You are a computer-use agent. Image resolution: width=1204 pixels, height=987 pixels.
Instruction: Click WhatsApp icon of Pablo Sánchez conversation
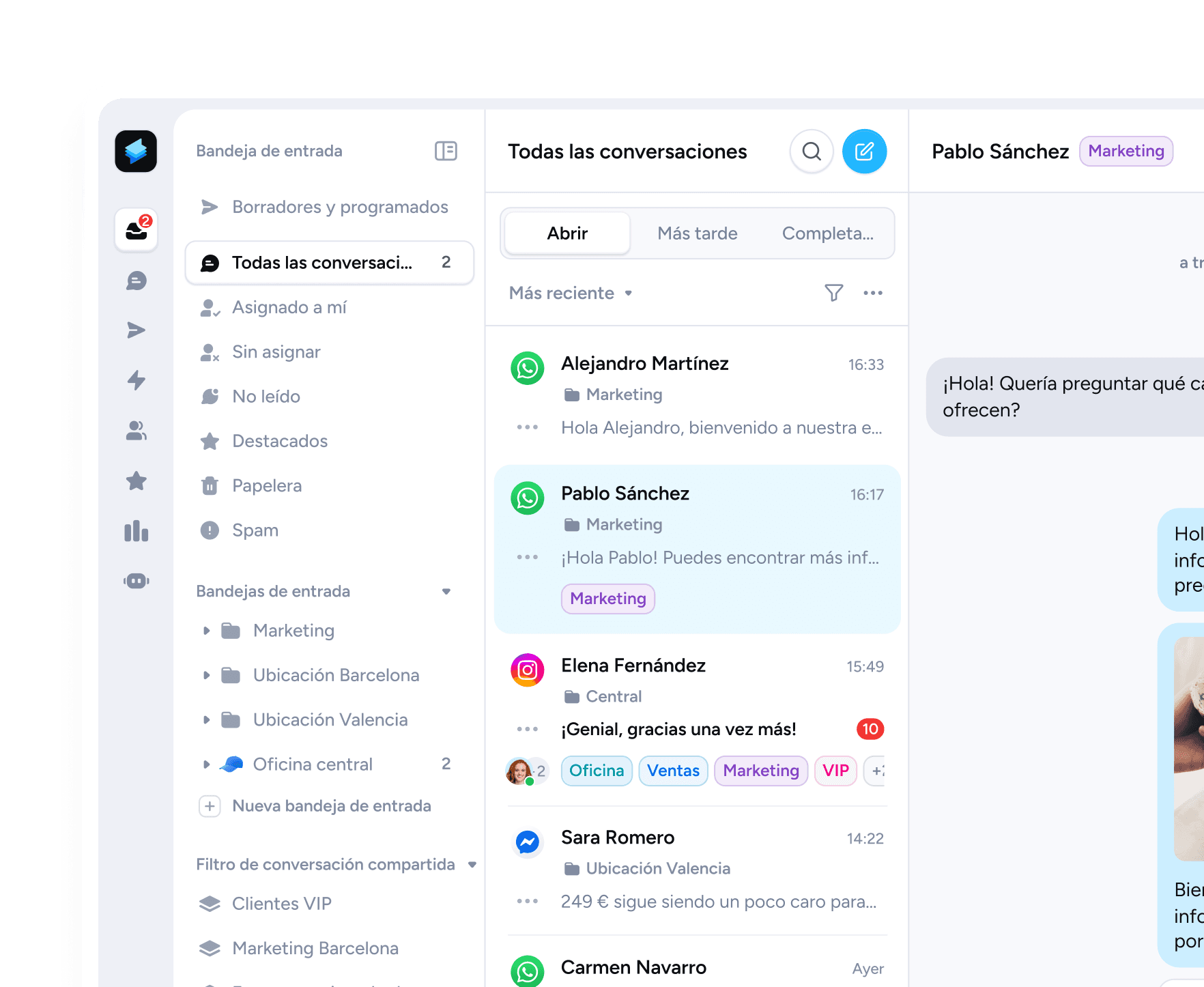tap(528, 498)
